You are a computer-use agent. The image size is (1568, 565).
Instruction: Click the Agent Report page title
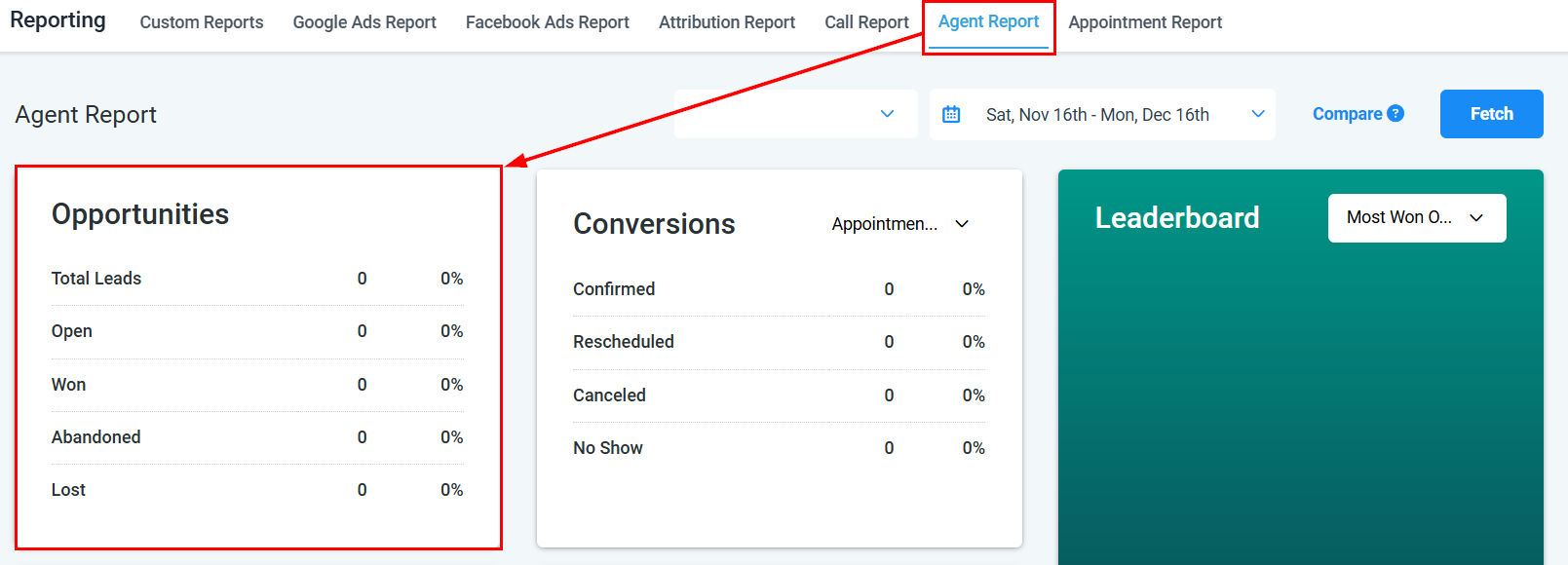tap(86, 115)
